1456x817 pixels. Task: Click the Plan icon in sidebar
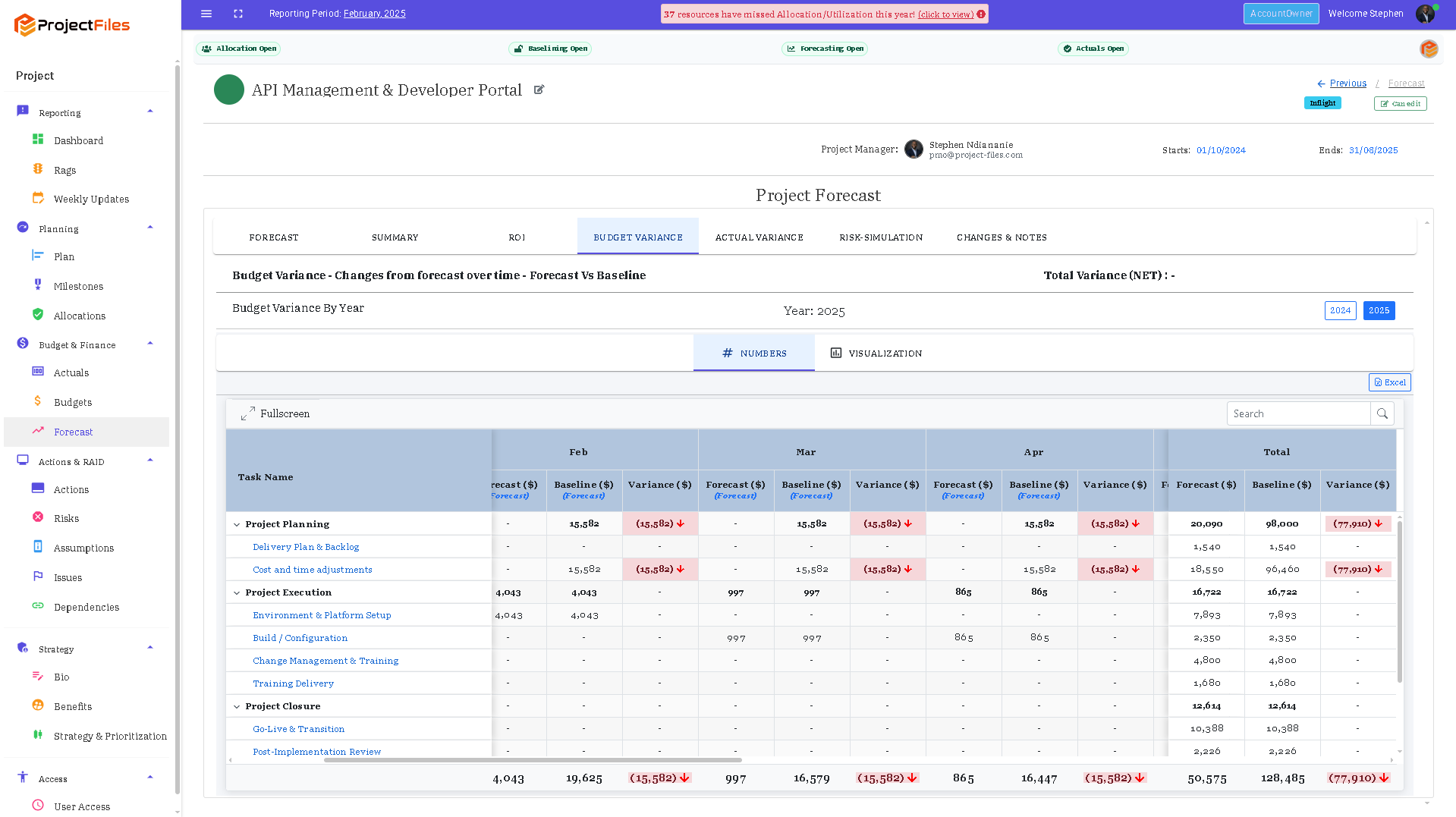coord(38,256)
